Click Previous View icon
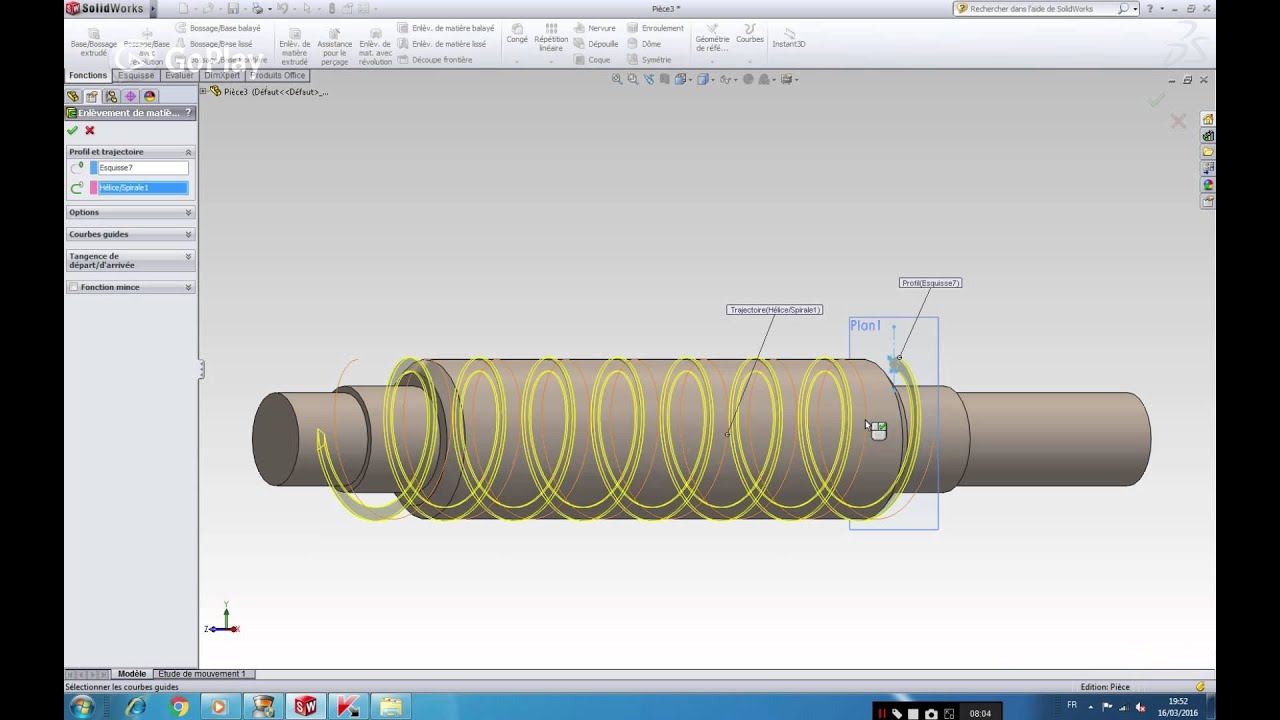This screenshot has height=720, width=1280. click(649, 79)
